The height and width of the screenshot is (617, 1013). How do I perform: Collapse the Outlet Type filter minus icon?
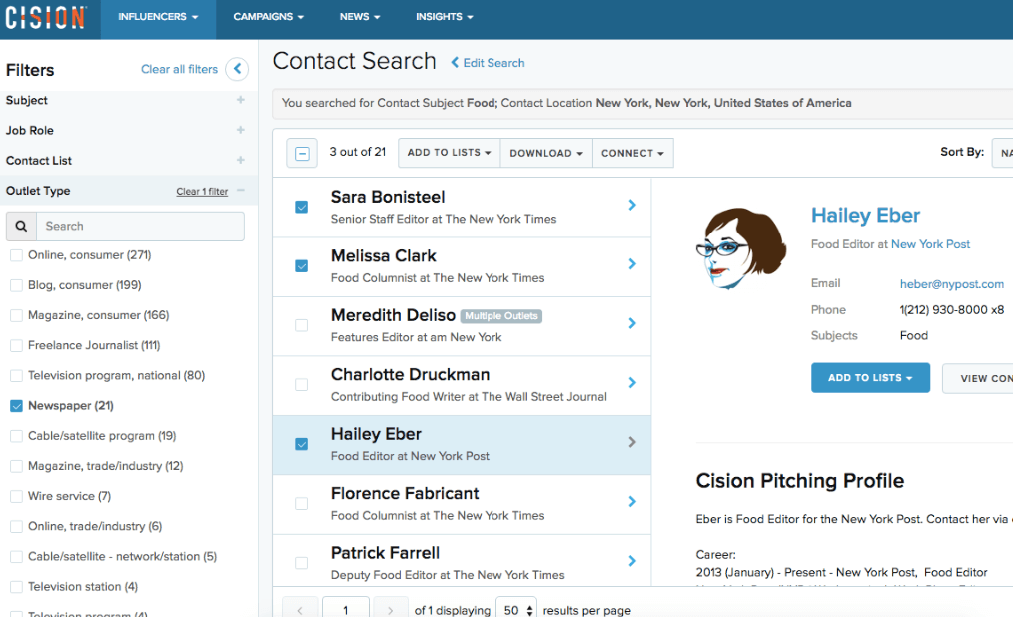(240, 191)
